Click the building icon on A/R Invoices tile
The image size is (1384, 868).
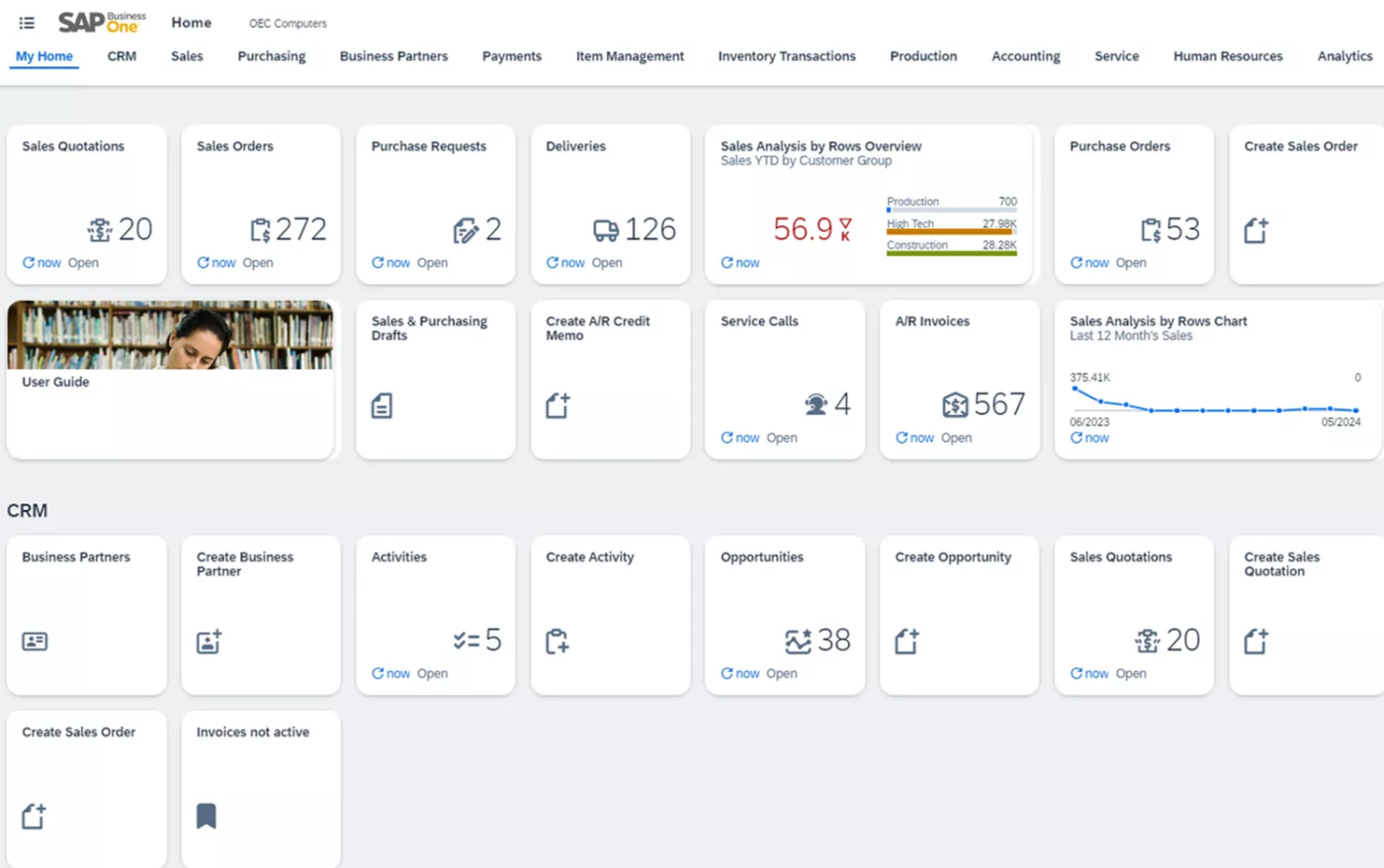point(955,403)
